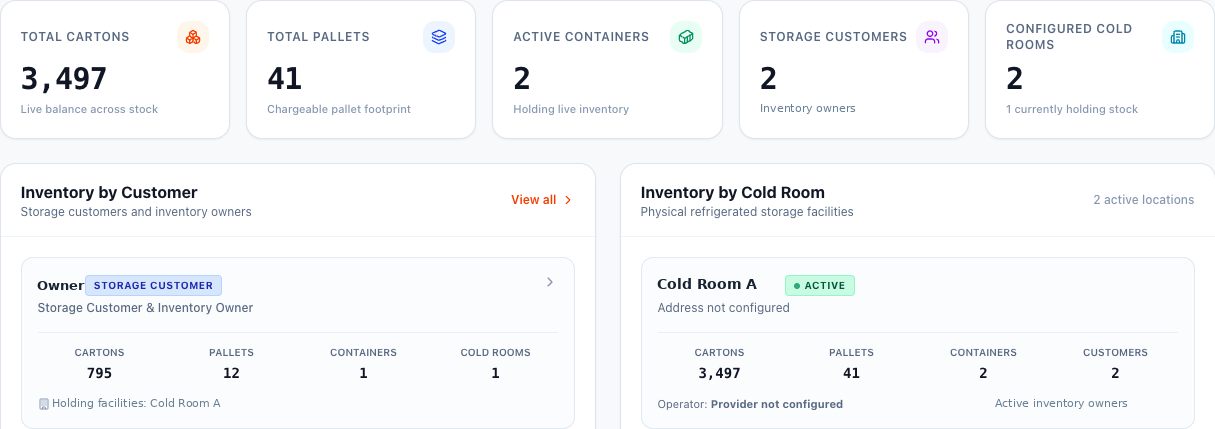Click the Holding facilities building icon
Viewport: 1215px width, 429px height.
coord(43,404)
